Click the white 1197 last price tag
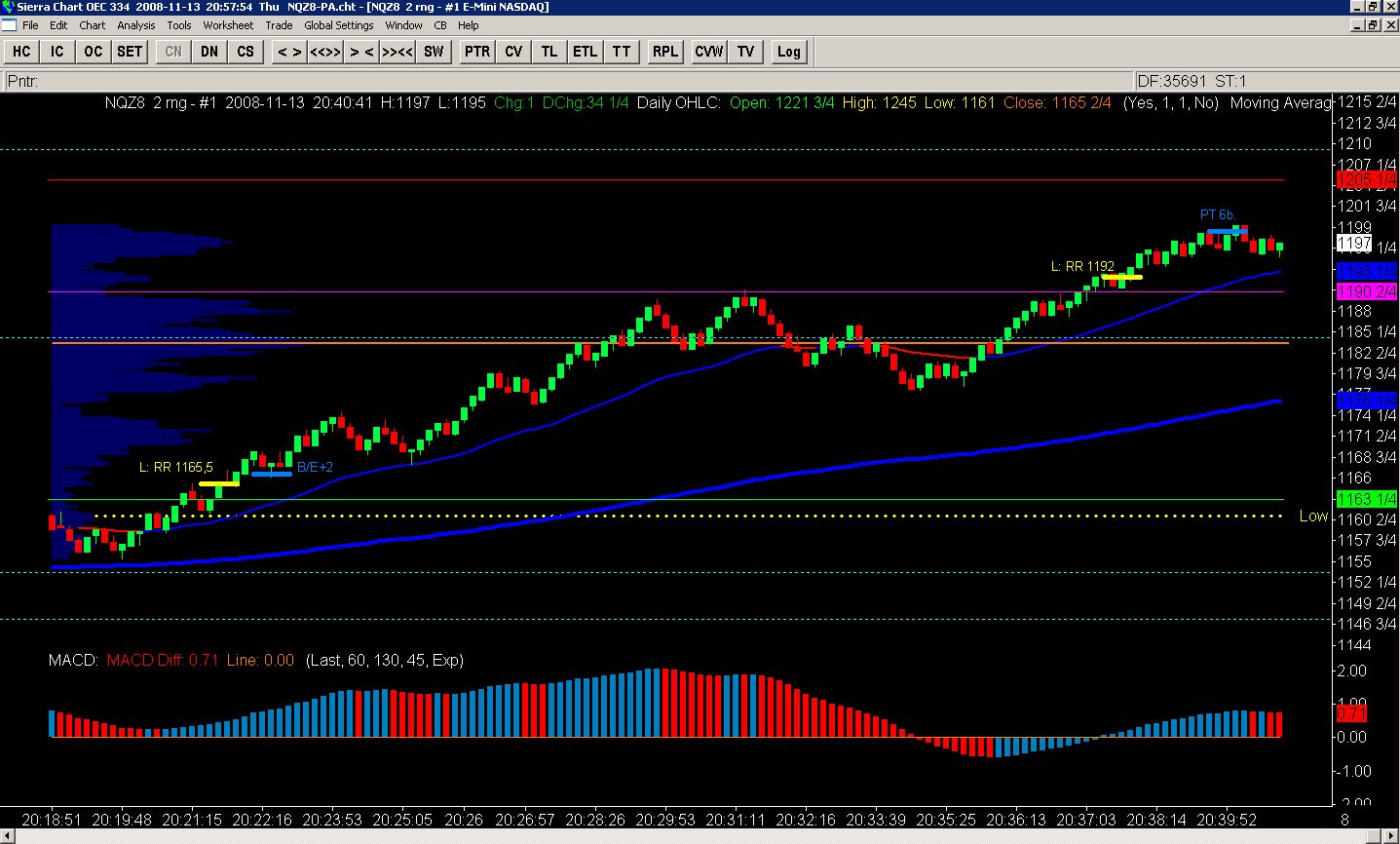1400x844 pixels. coord(1354,243)
